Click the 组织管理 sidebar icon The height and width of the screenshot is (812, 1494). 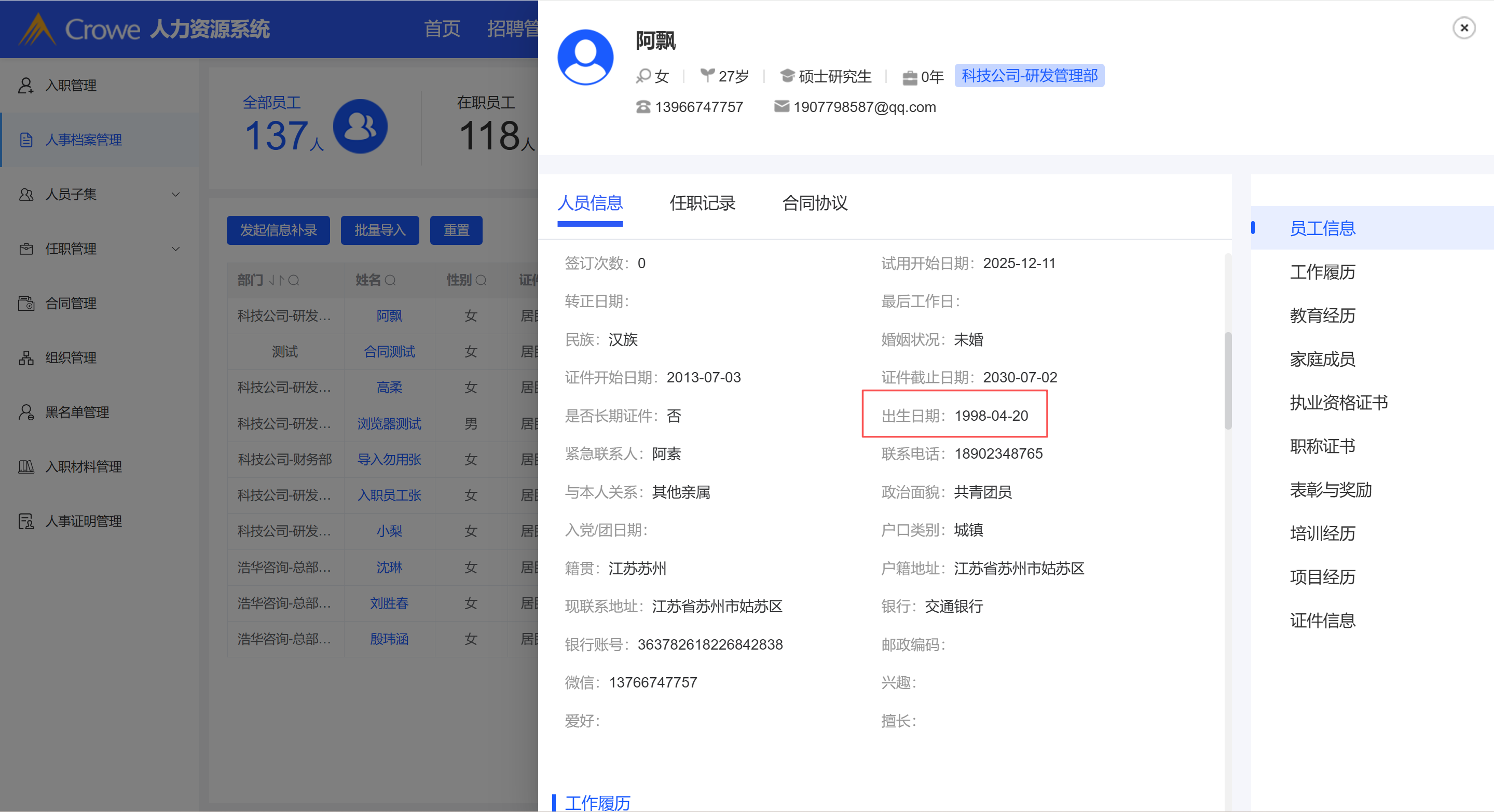tap(25, 358)
